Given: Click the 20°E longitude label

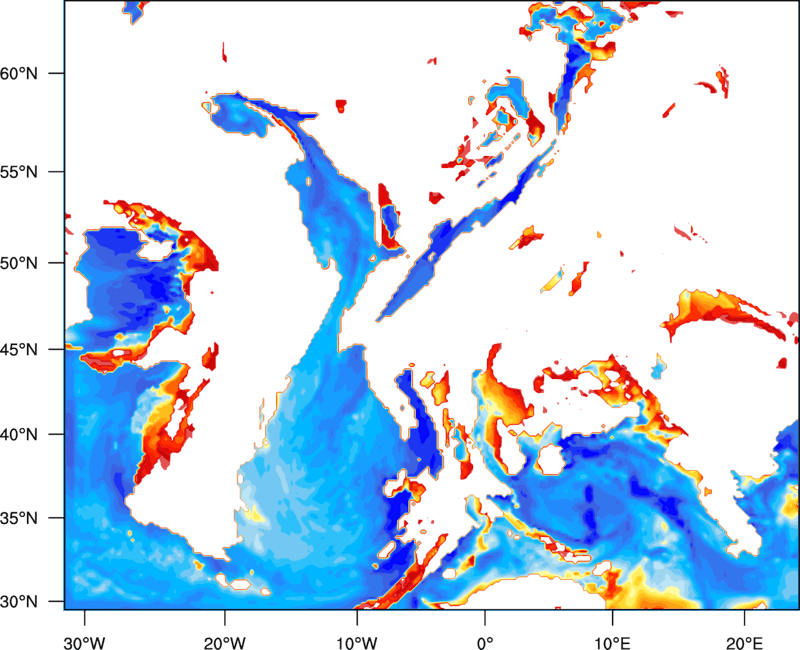Looking at the screenshot, I should click(x=744, y=643).
